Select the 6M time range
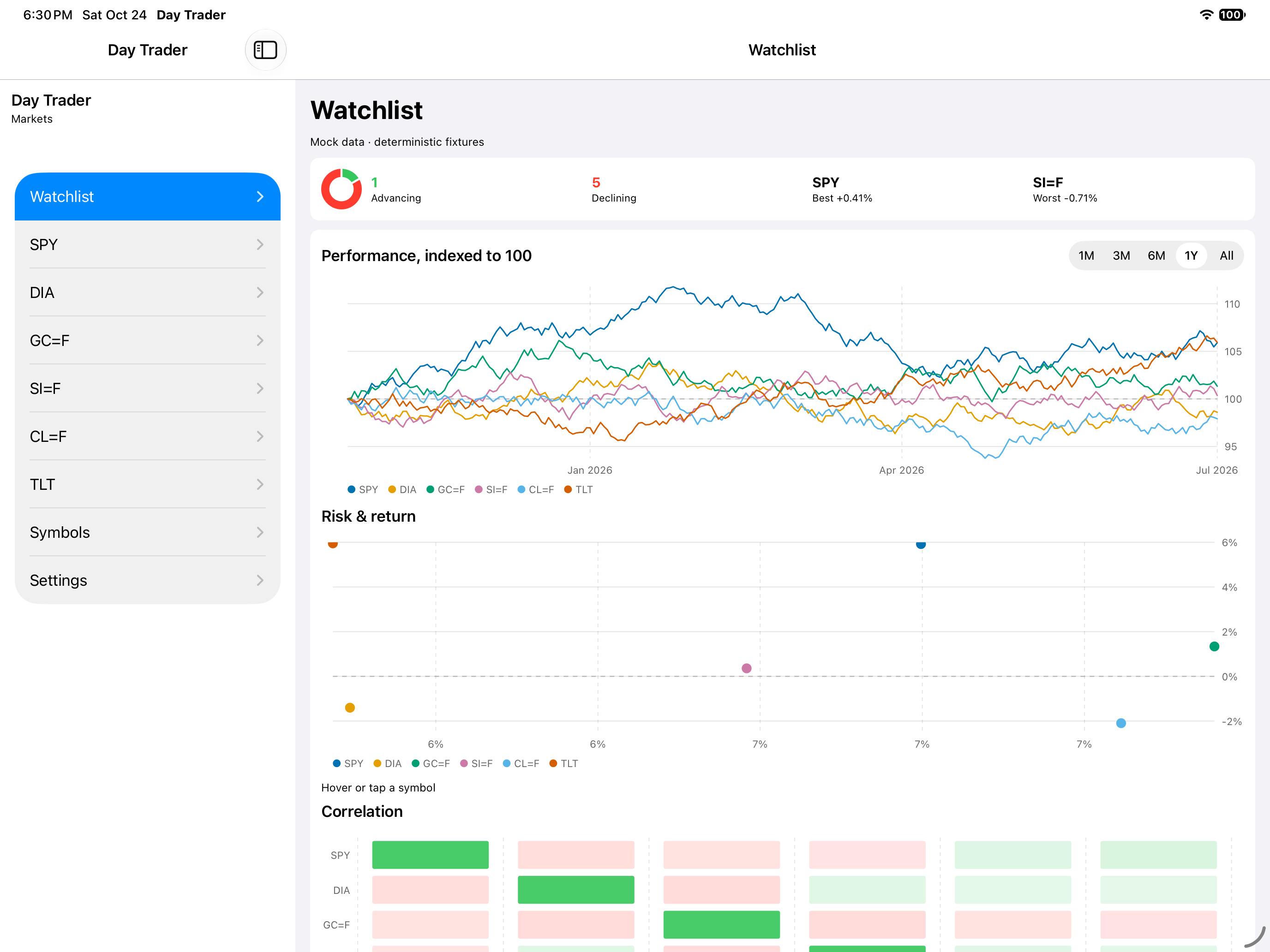 [x=1156, y=256]
